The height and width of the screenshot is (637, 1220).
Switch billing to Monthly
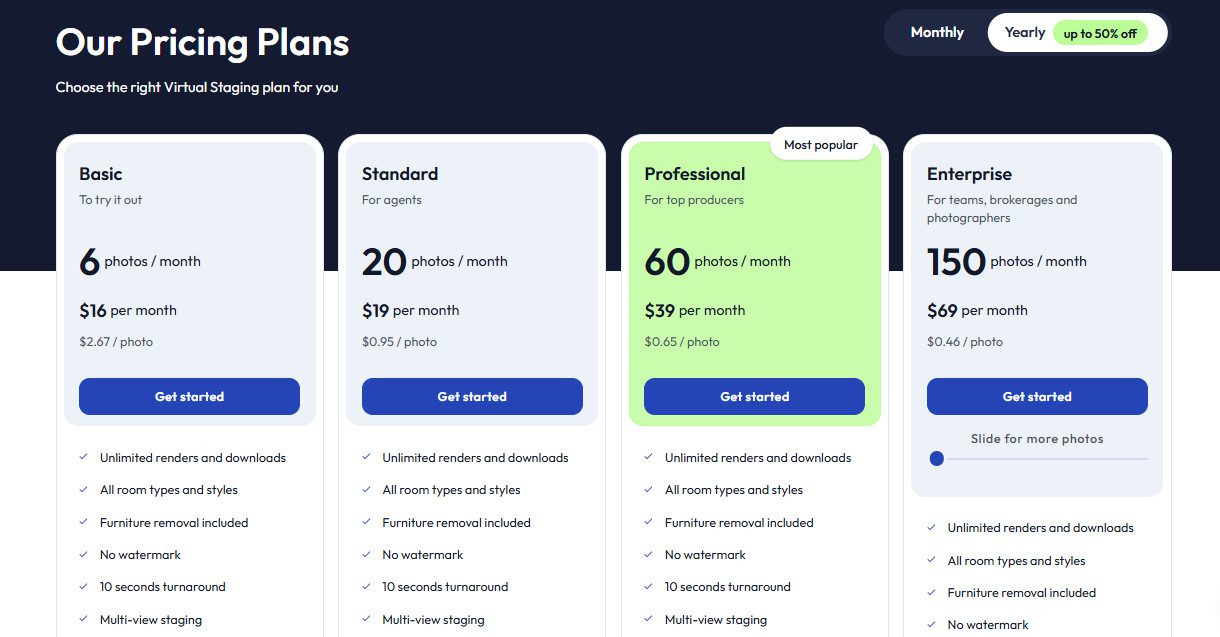(936, 32)
